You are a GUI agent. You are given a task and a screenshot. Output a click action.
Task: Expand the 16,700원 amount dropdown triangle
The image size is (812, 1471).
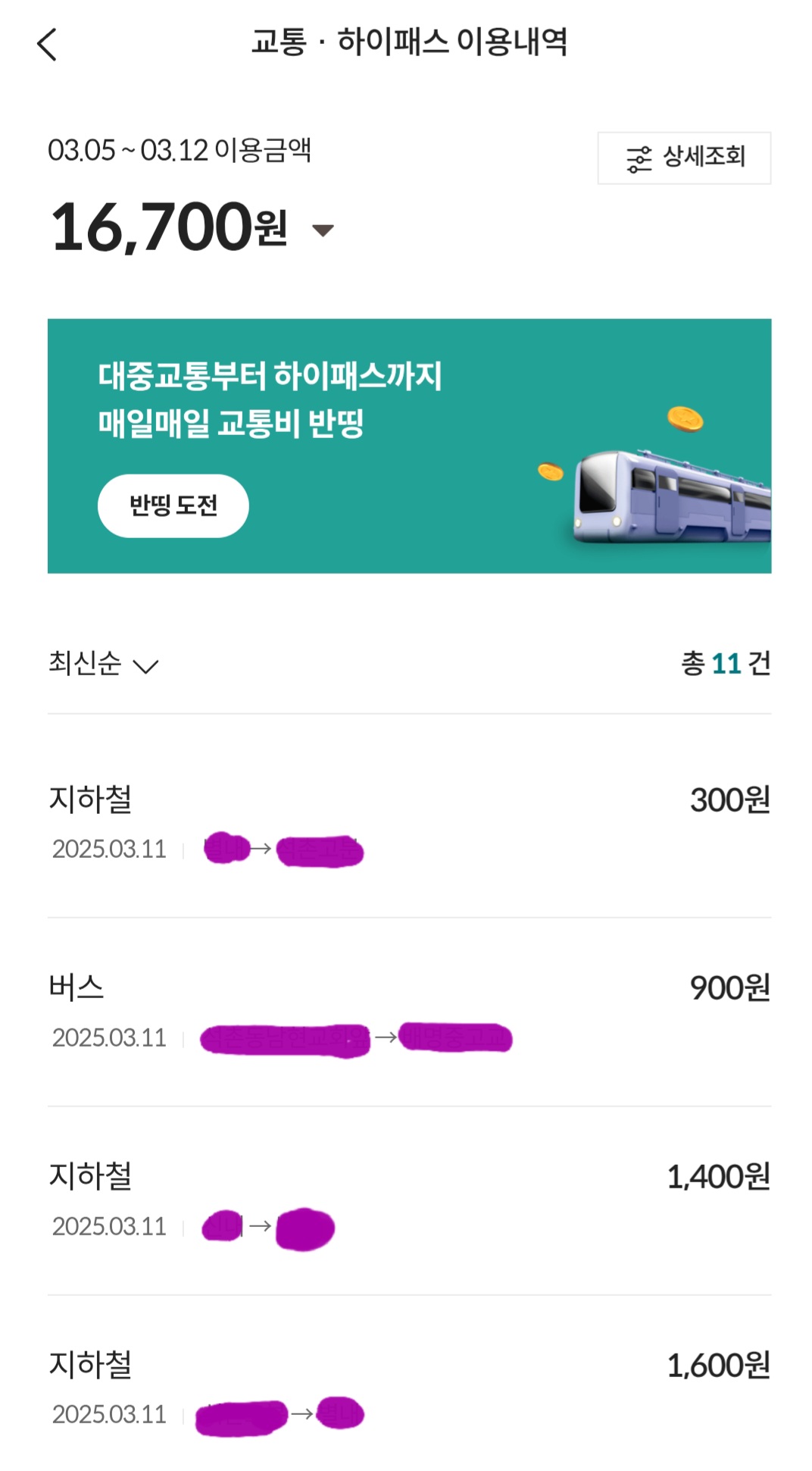pyautogui.click(x=323, y=230)
